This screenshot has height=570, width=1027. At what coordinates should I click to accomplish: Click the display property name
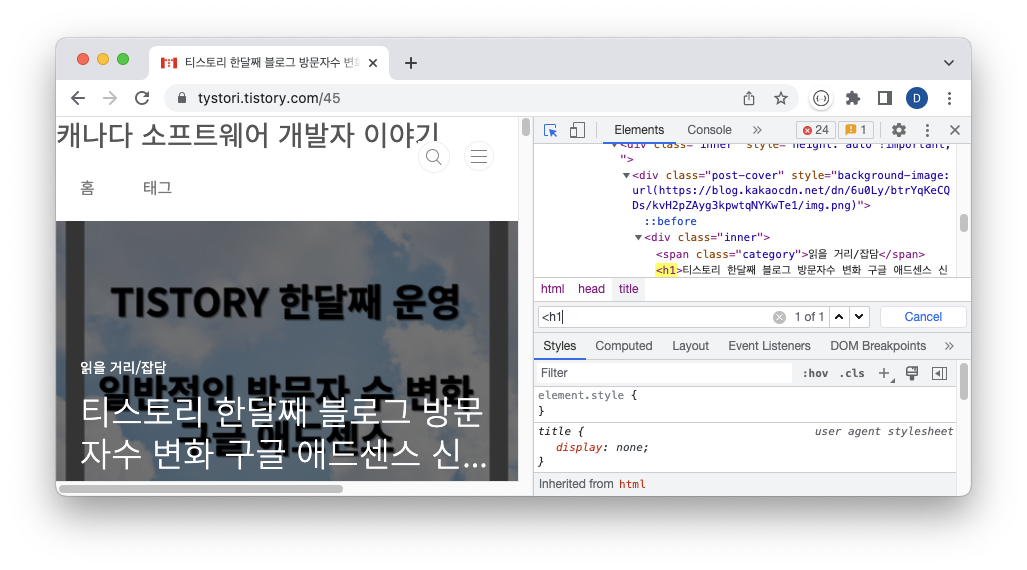coord(579,447)
